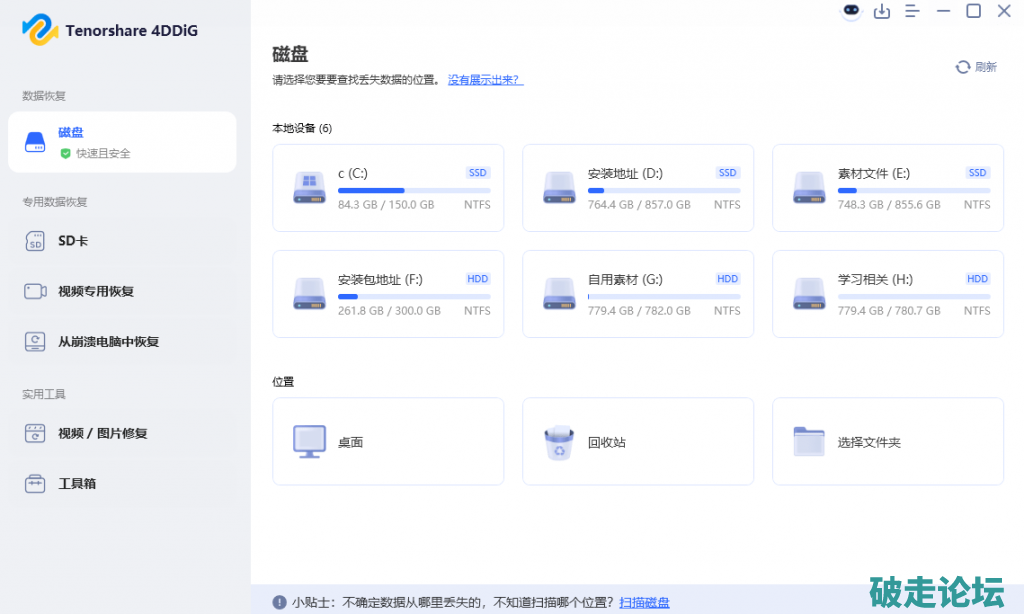This screenshot has width=1024, height=614.
Task: Select the 学习相关 (H:) drive
Action: point(888,294)
